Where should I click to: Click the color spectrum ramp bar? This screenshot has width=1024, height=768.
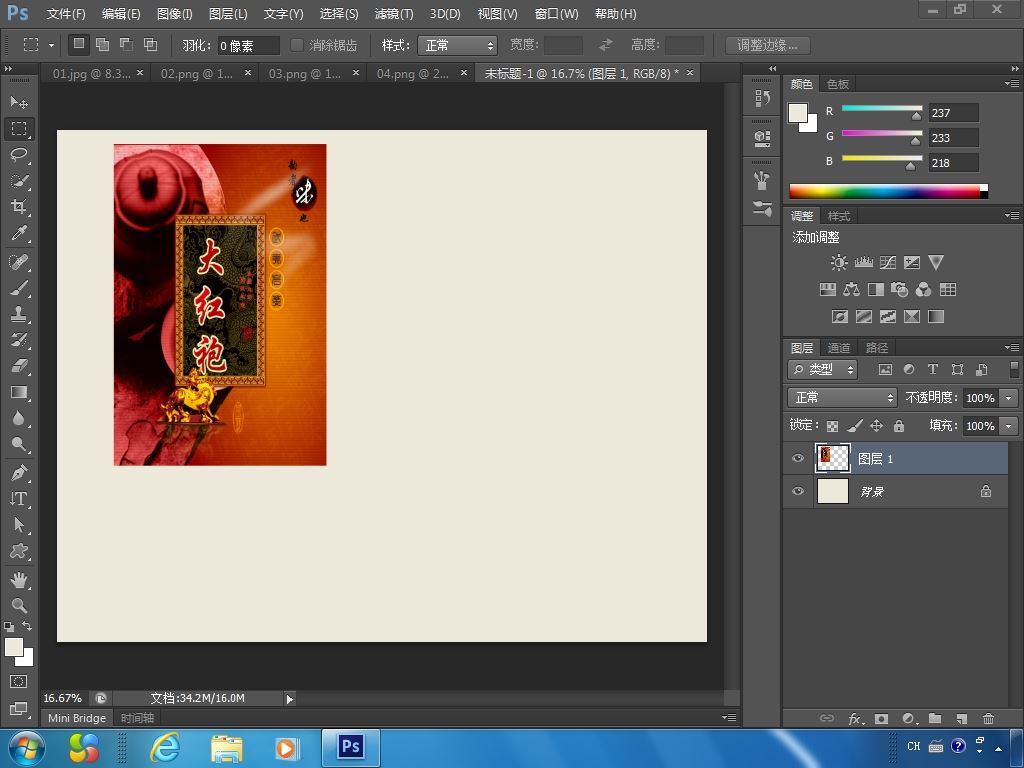(887, 191)
